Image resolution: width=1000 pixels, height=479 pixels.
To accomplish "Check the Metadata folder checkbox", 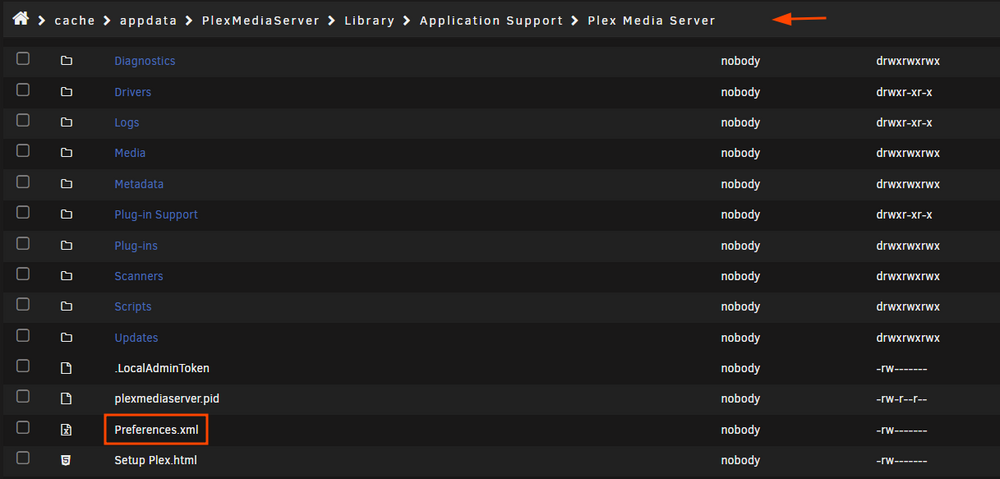I will click(23, 181).
